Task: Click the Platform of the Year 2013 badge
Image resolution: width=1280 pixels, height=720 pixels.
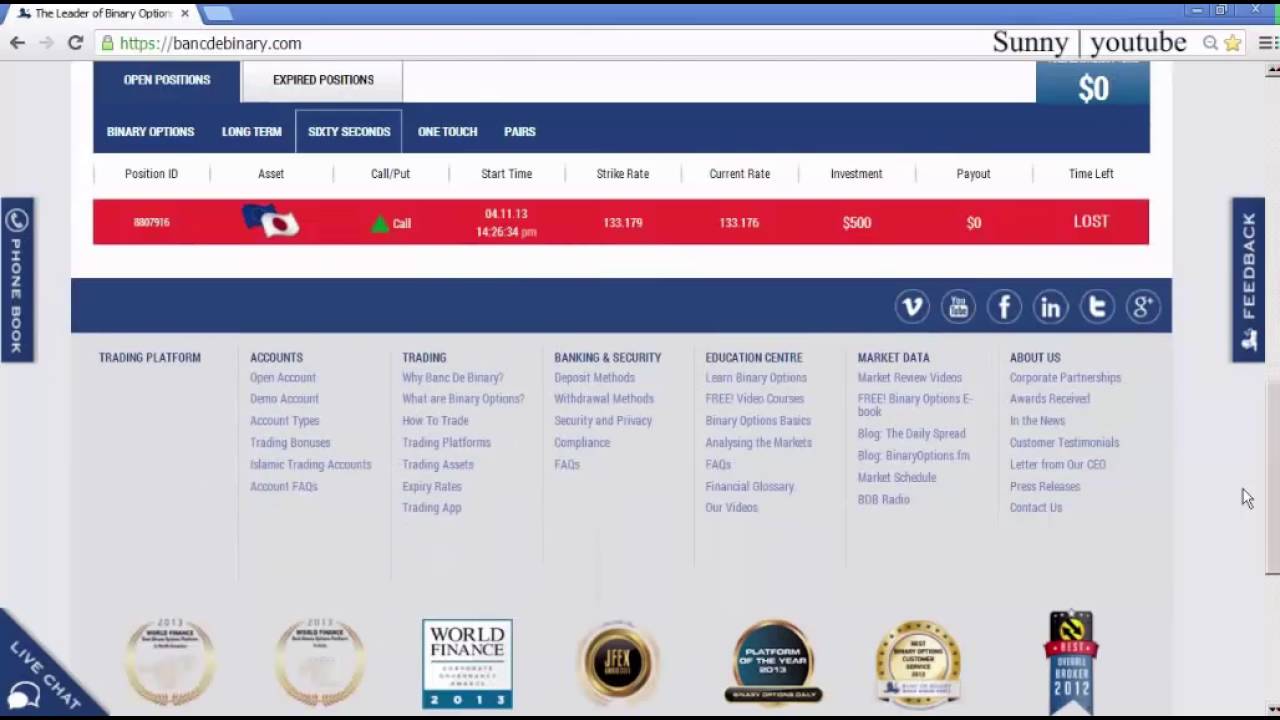Action: point(773,662)
